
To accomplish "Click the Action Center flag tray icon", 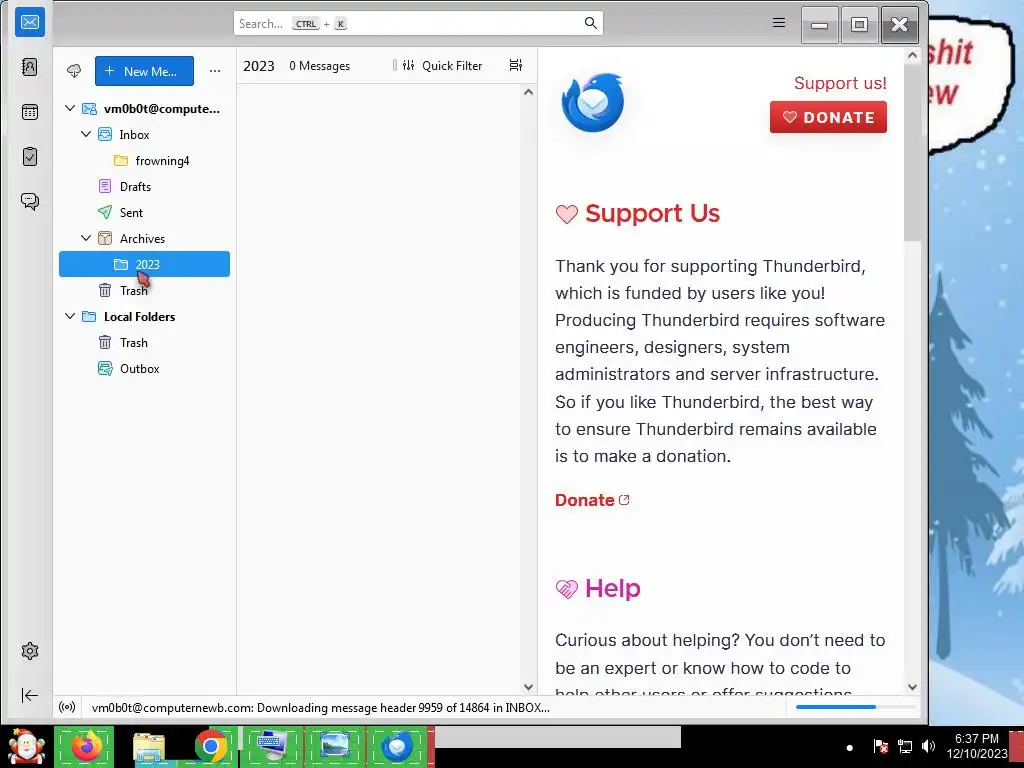I will coord(880,746).
